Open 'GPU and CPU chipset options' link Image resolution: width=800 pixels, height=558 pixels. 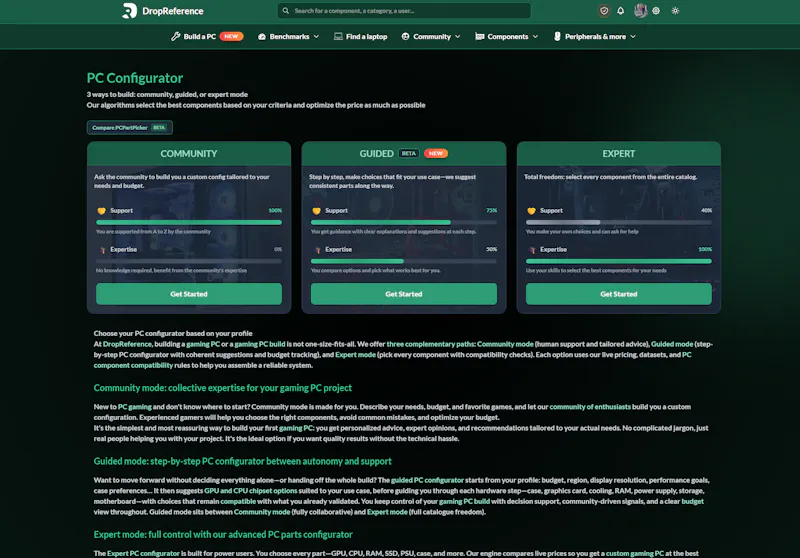(251, 491)
